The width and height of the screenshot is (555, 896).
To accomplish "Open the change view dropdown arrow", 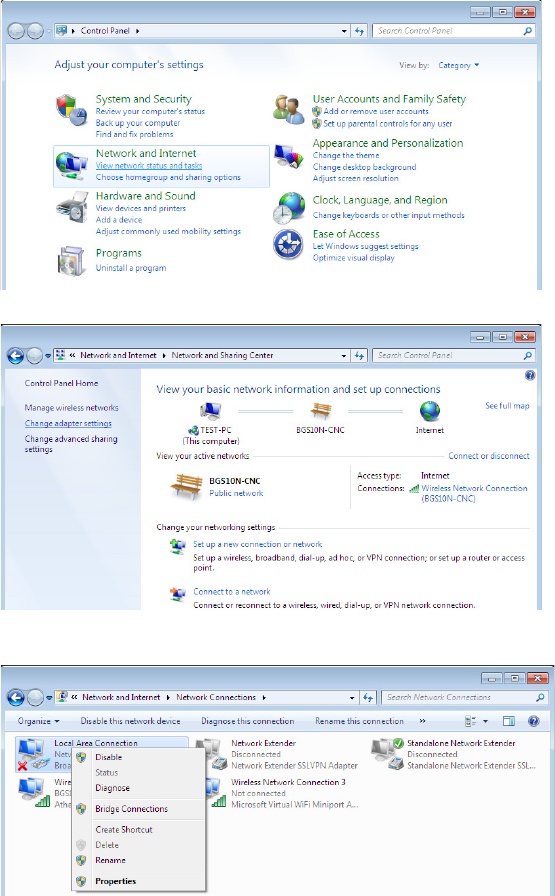I will pos(485,721).
